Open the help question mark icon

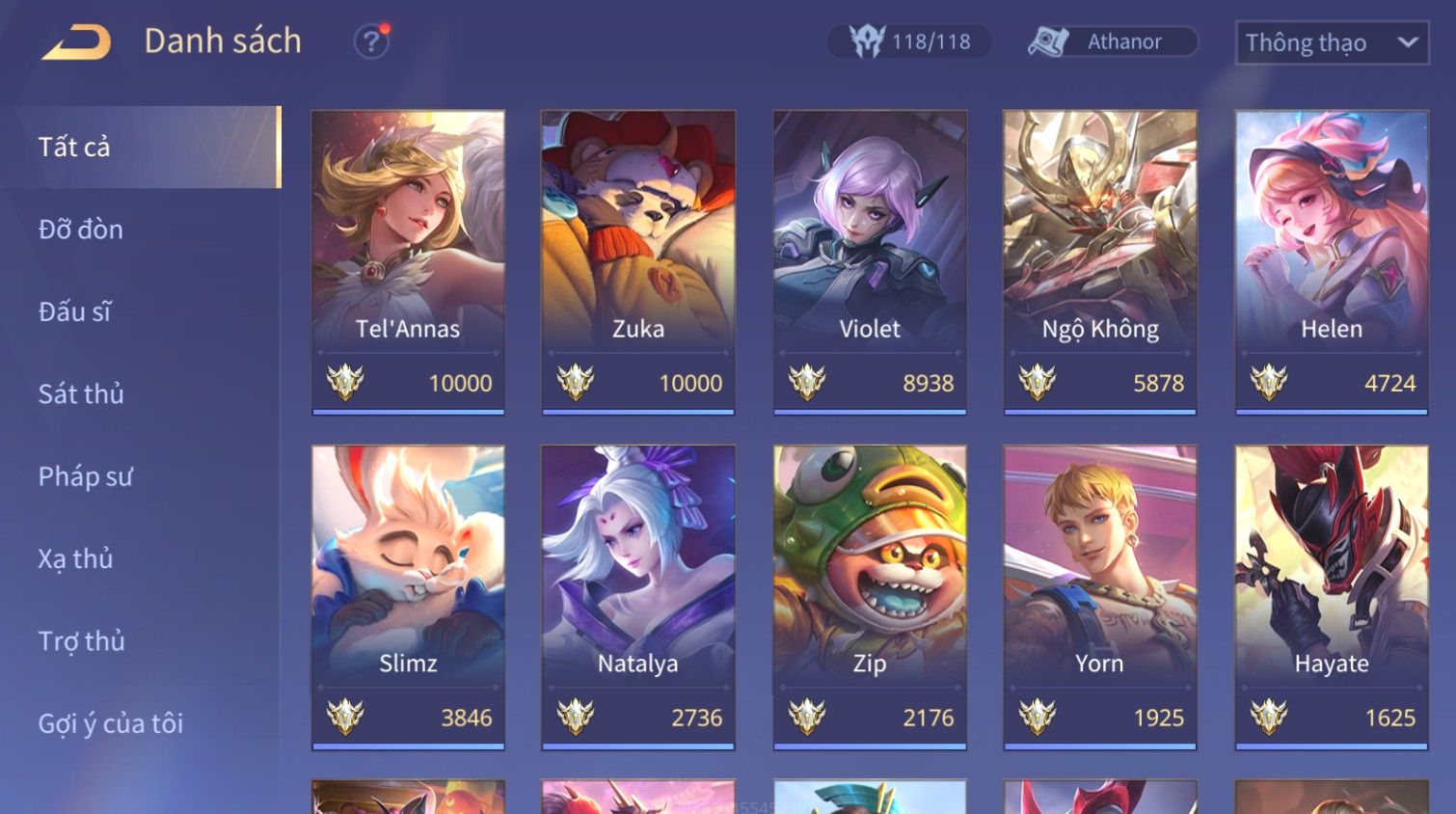point(371,41)
